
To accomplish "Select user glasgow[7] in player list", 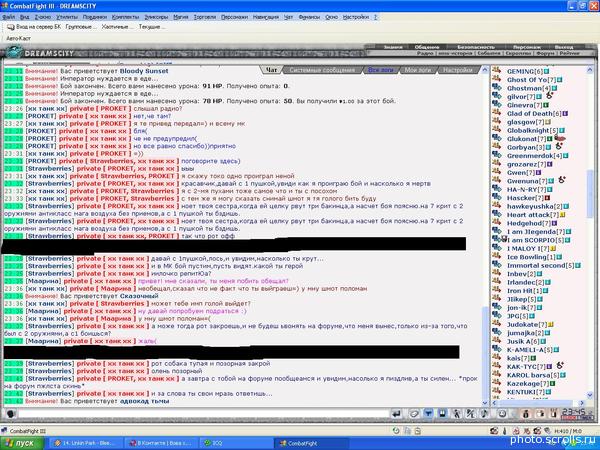I will pos(525,122).
